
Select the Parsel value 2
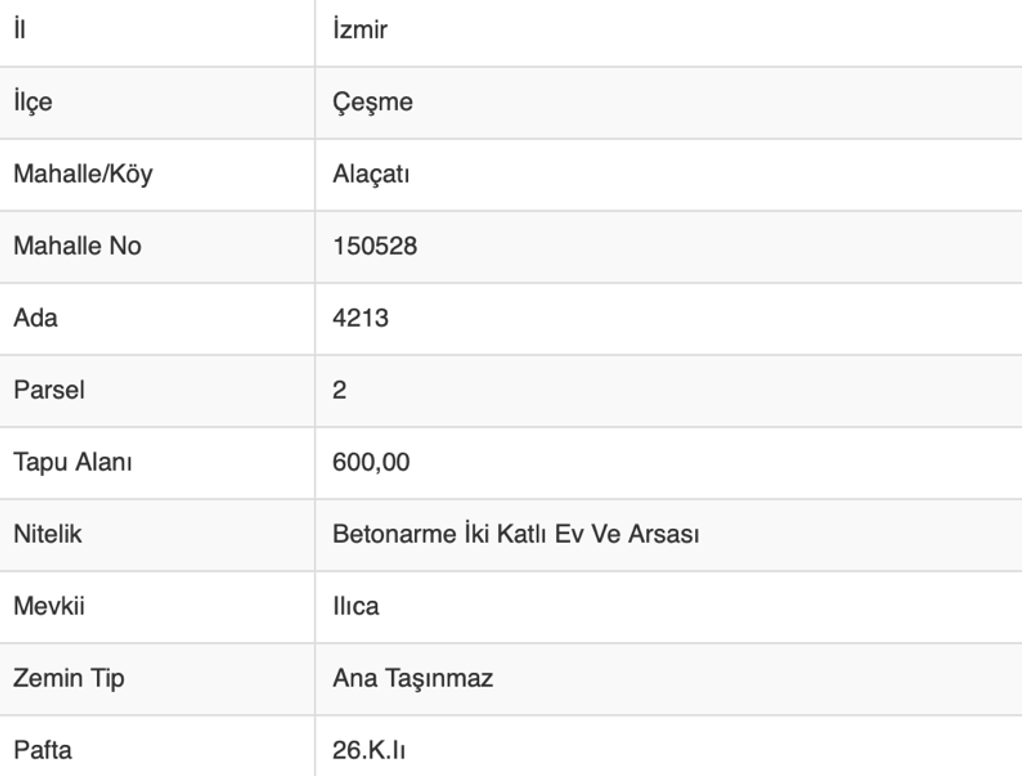(x=340, y=390)
